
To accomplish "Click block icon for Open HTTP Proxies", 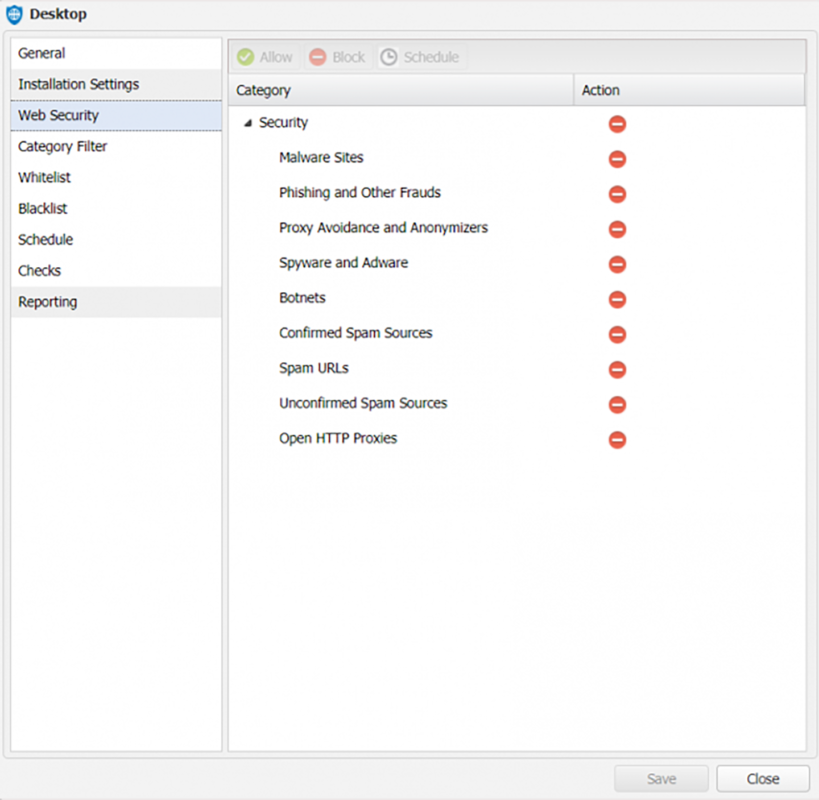I will pos(617,440).
